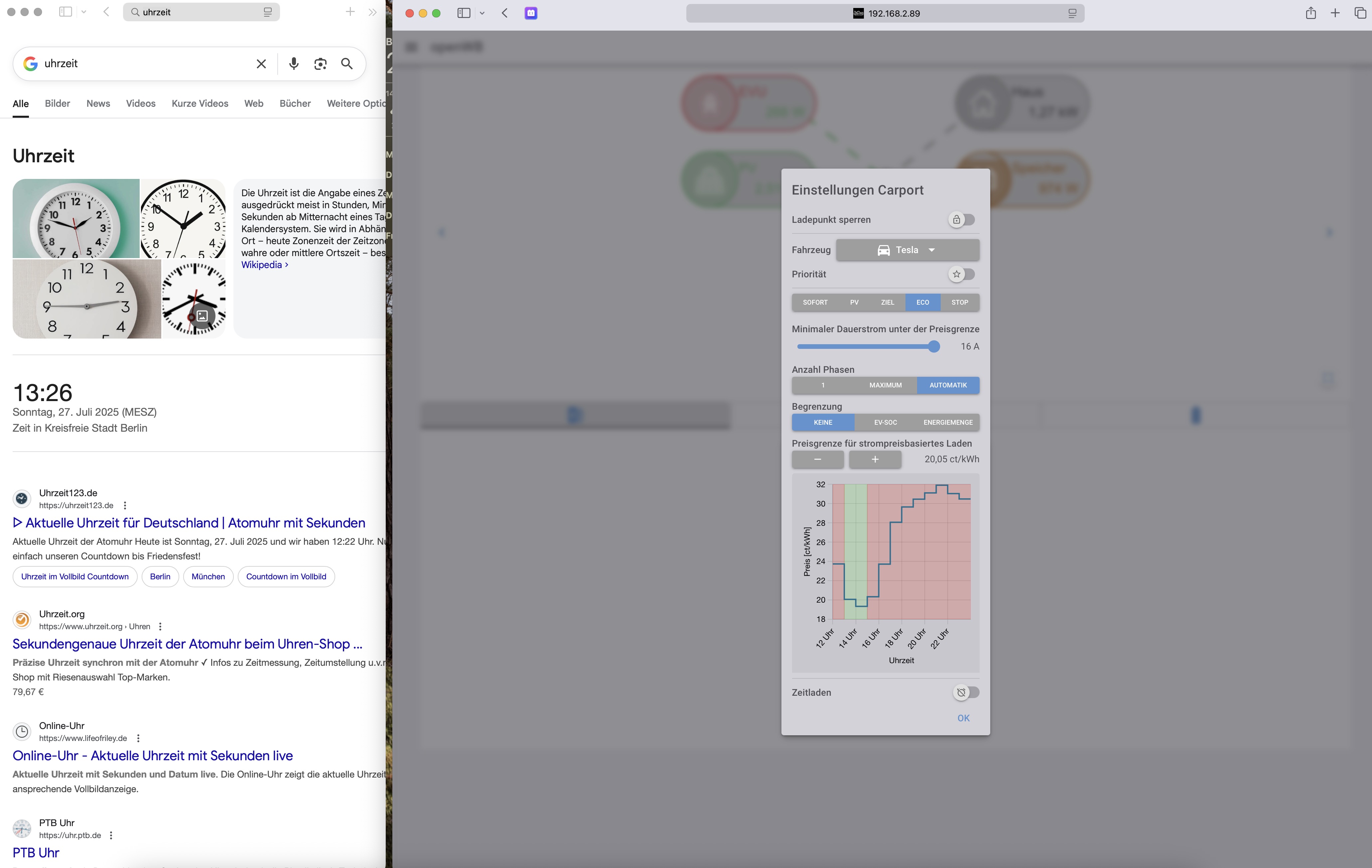Clear the search box with X icon
1372x868 pixels.
(x=261, y=63)
